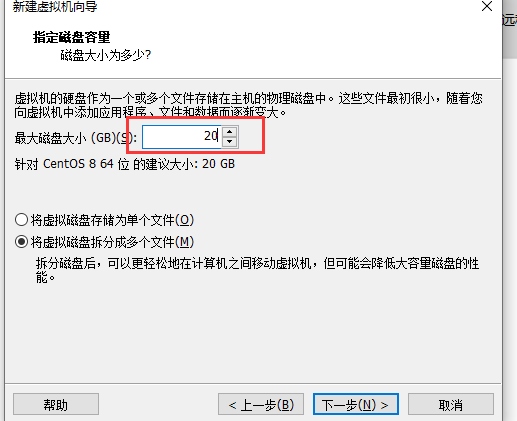Click the 虚拟机的硬盘 description paragraph
The width and height of the screenshot is (517, 421).
pyautogui.click(x=248, y=105)
